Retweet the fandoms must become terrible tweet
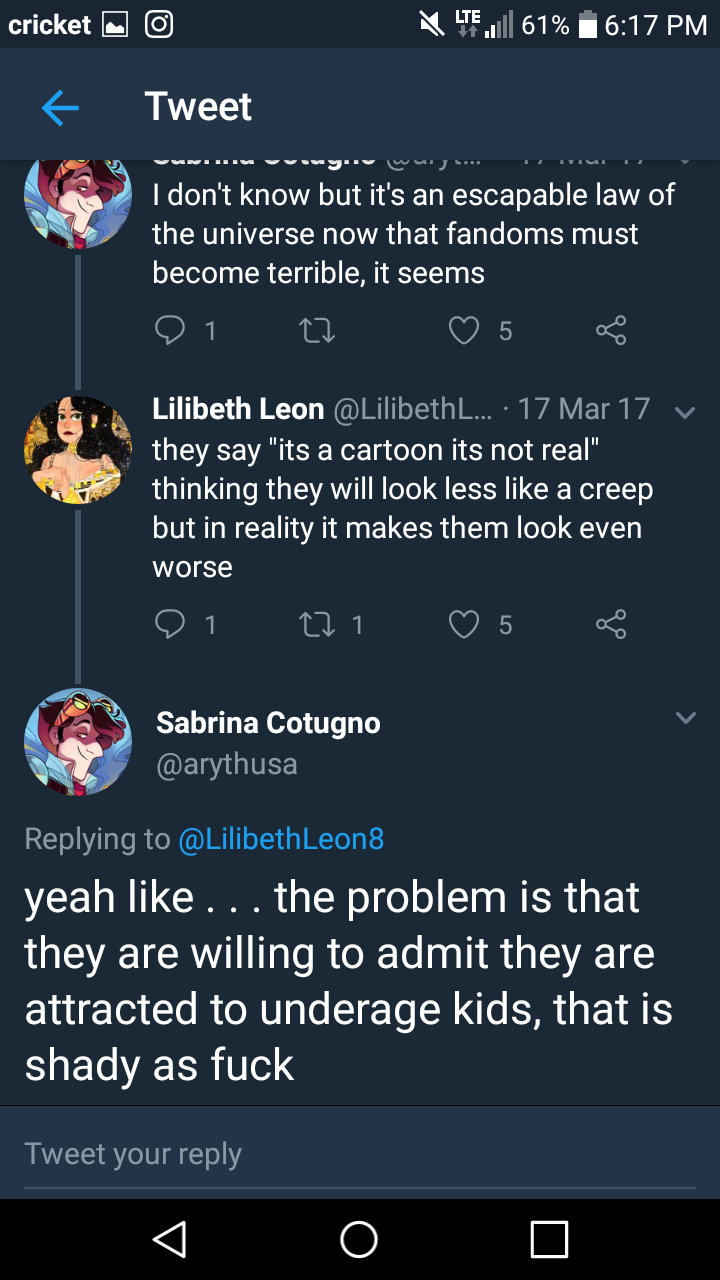The width and height of the screenshot is (720, 1280). pyautogui.click(x=316, y=330)
